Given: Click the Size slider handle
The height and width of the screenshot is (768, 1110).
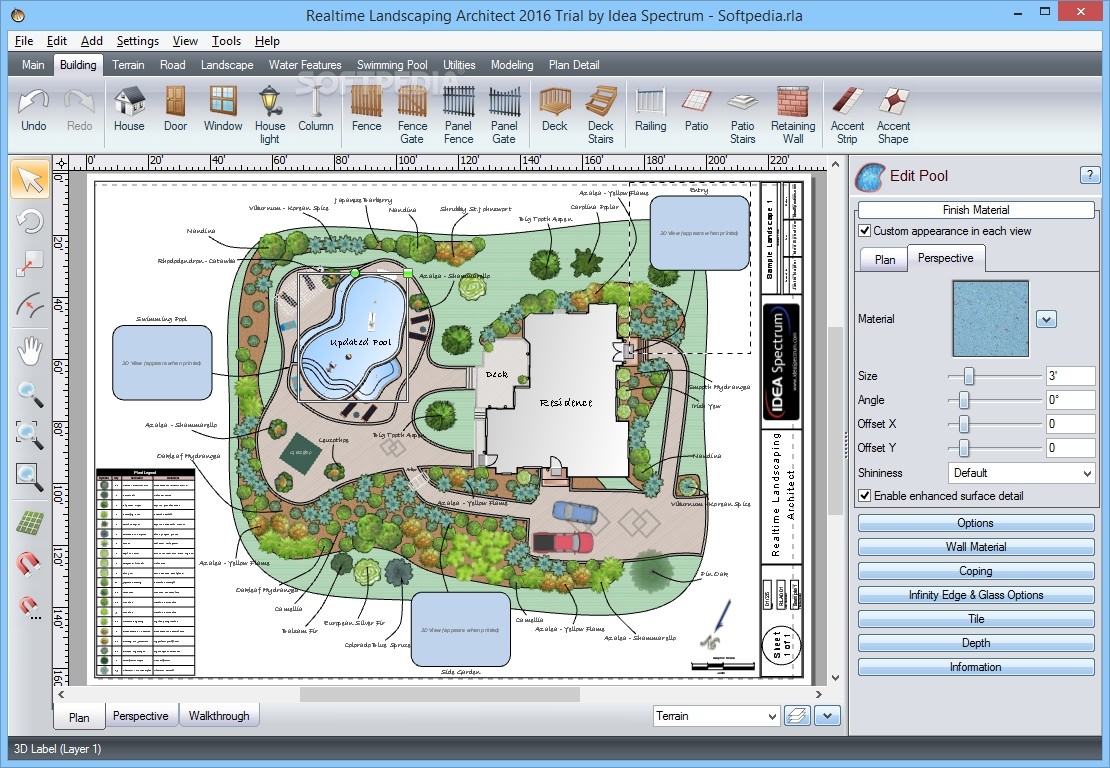Looking at the screenshot, I should point(968,376).
